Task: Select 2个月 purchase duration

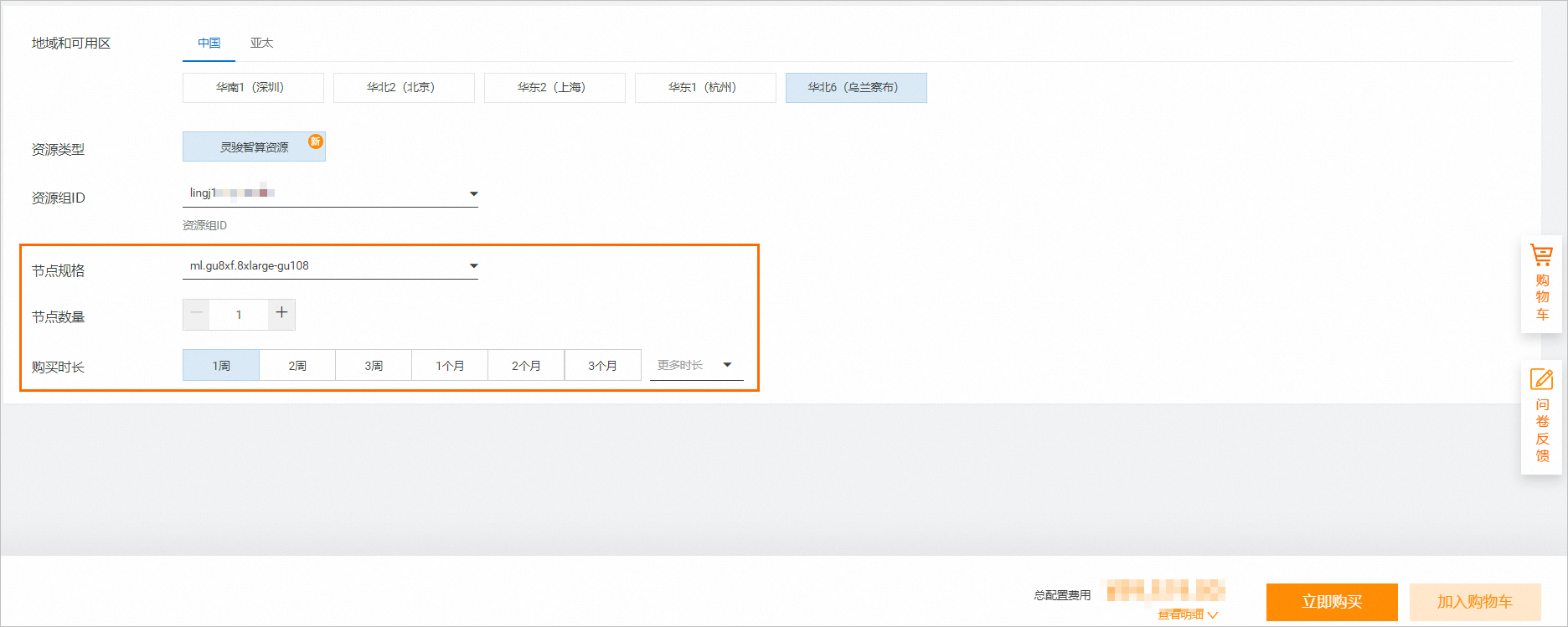Action: pyautogui.click(x=526, y=366)
